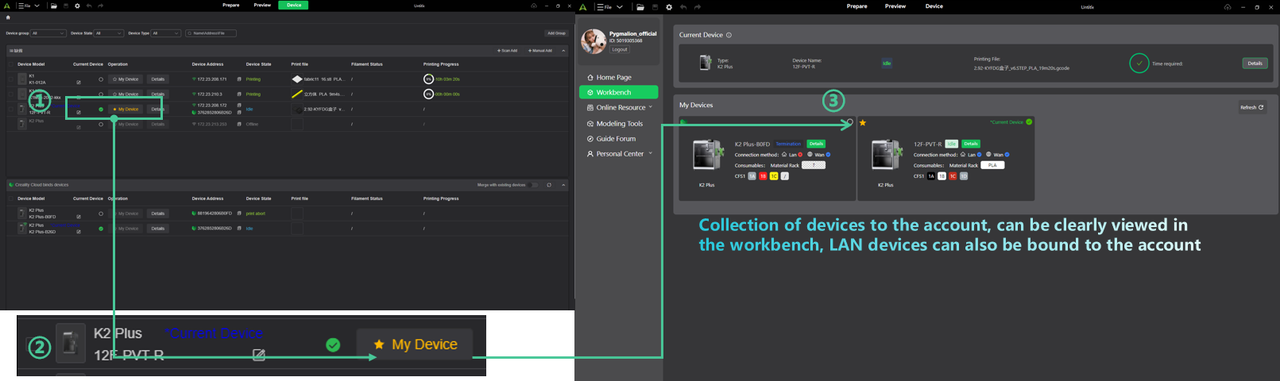Click edit-name icon for K1-012A row
This screenshot has width=1280, height=381.
79,82
